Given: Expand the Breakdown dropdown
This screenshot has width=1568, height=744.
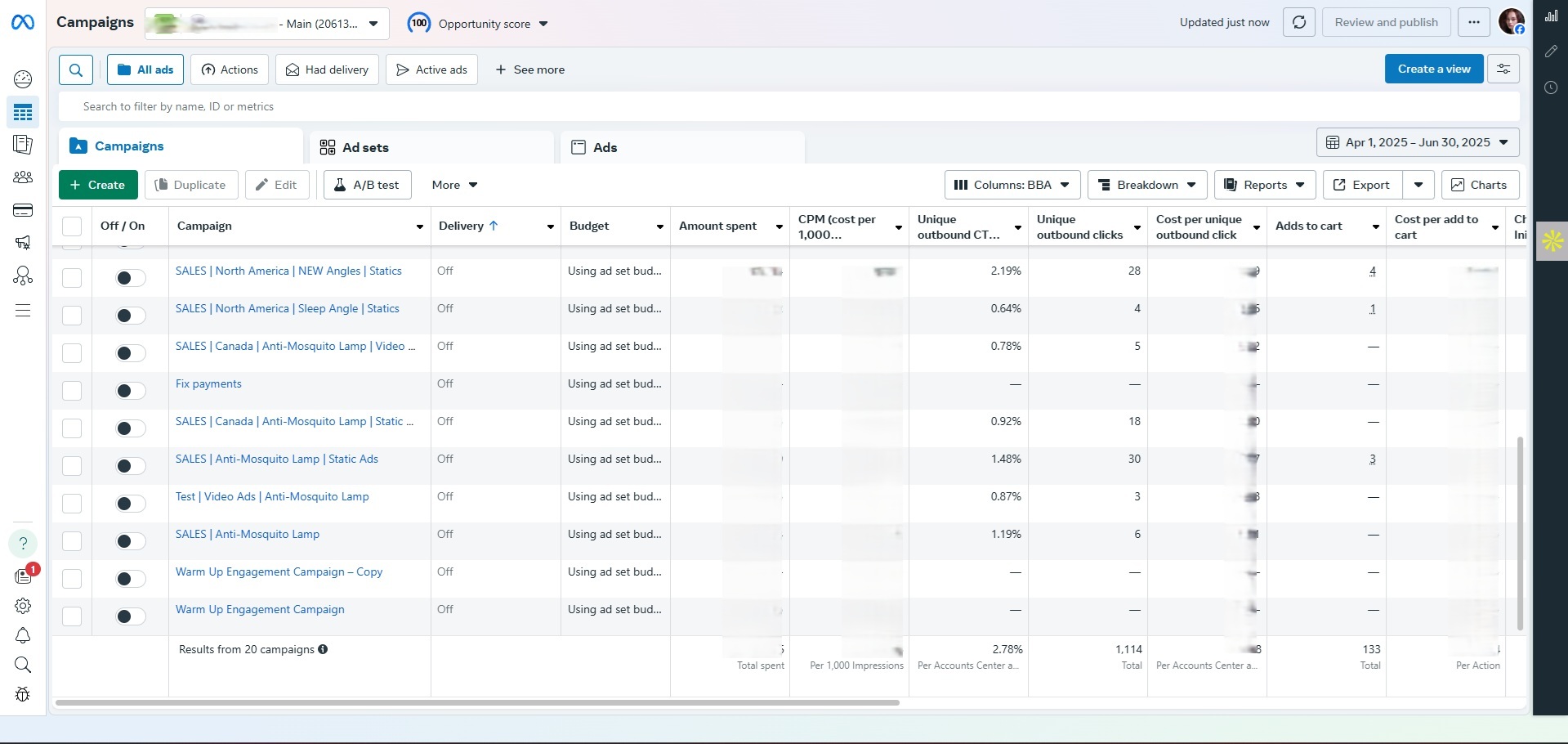Looking at the screenshot, I should (x=1146, y=186).
